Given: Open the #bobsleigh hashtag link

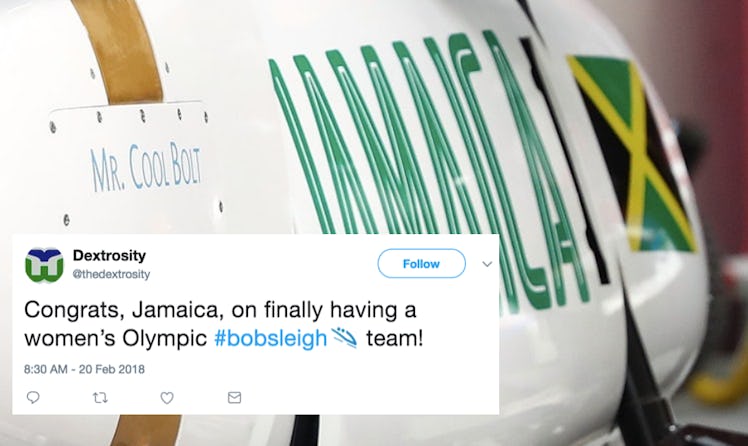Looking at the screenshot, I should 270,338.
